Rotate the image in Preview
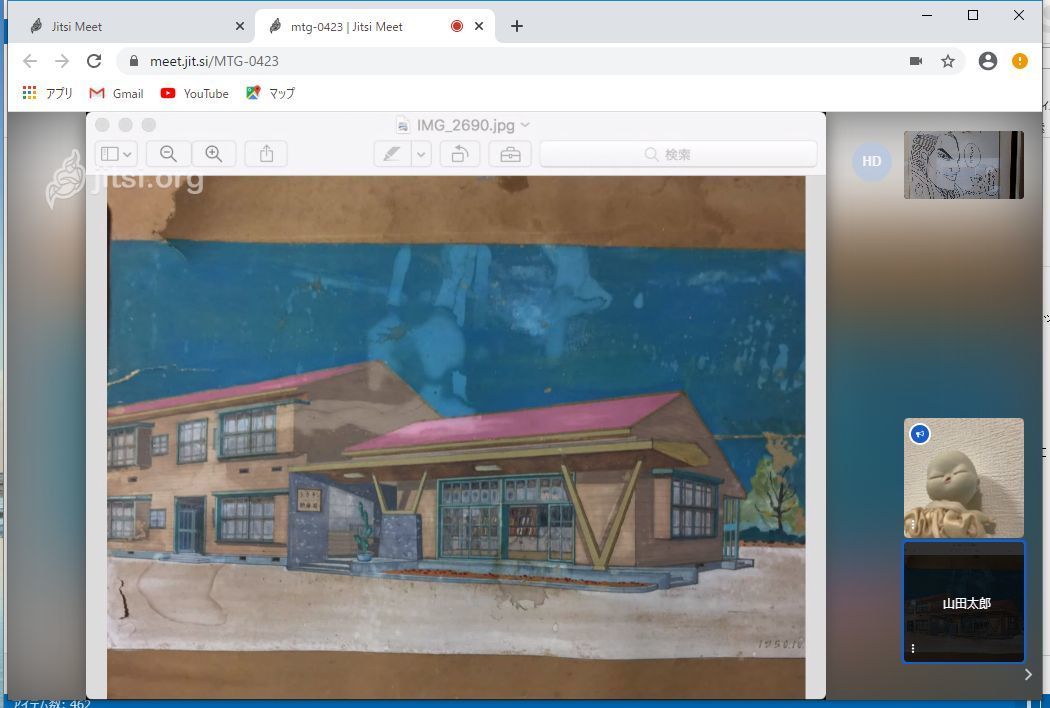Screen dimensions: 1050x708 pyautogui.click(x=459, y=154)
